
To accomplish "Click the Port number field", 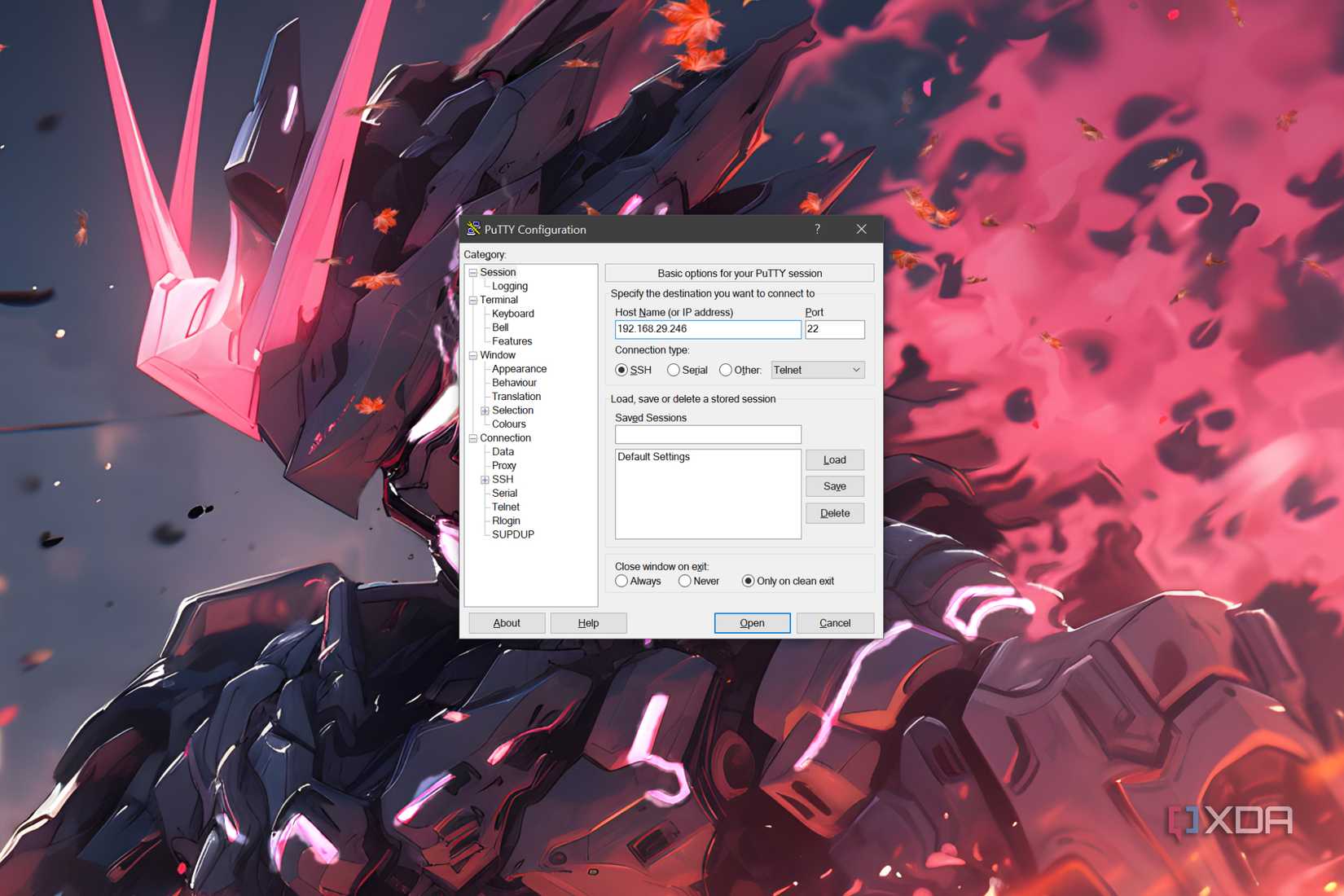I will (x=835, y=329).
